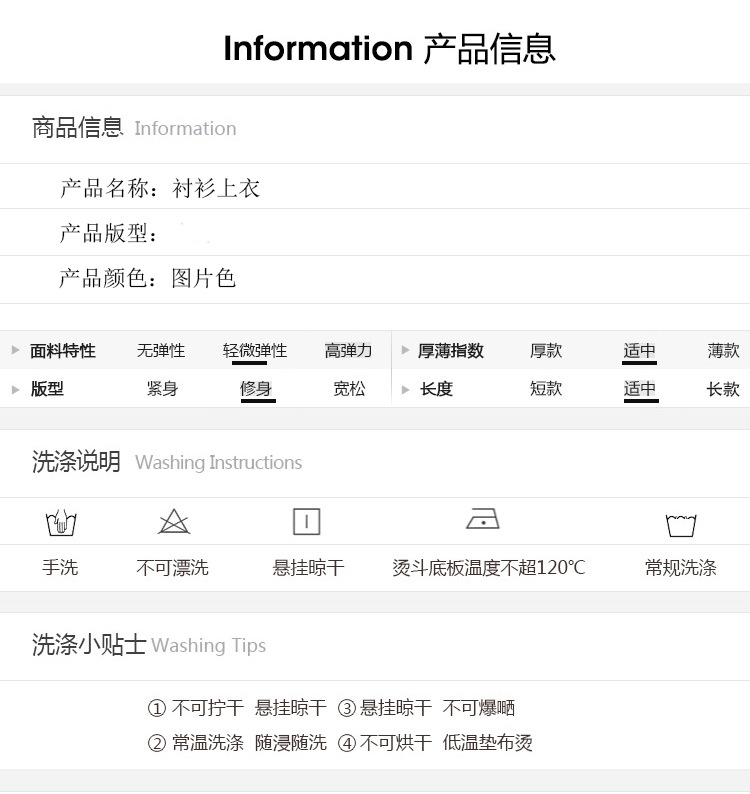
Task: Select the 宽松 fit option
Action: 349,389
